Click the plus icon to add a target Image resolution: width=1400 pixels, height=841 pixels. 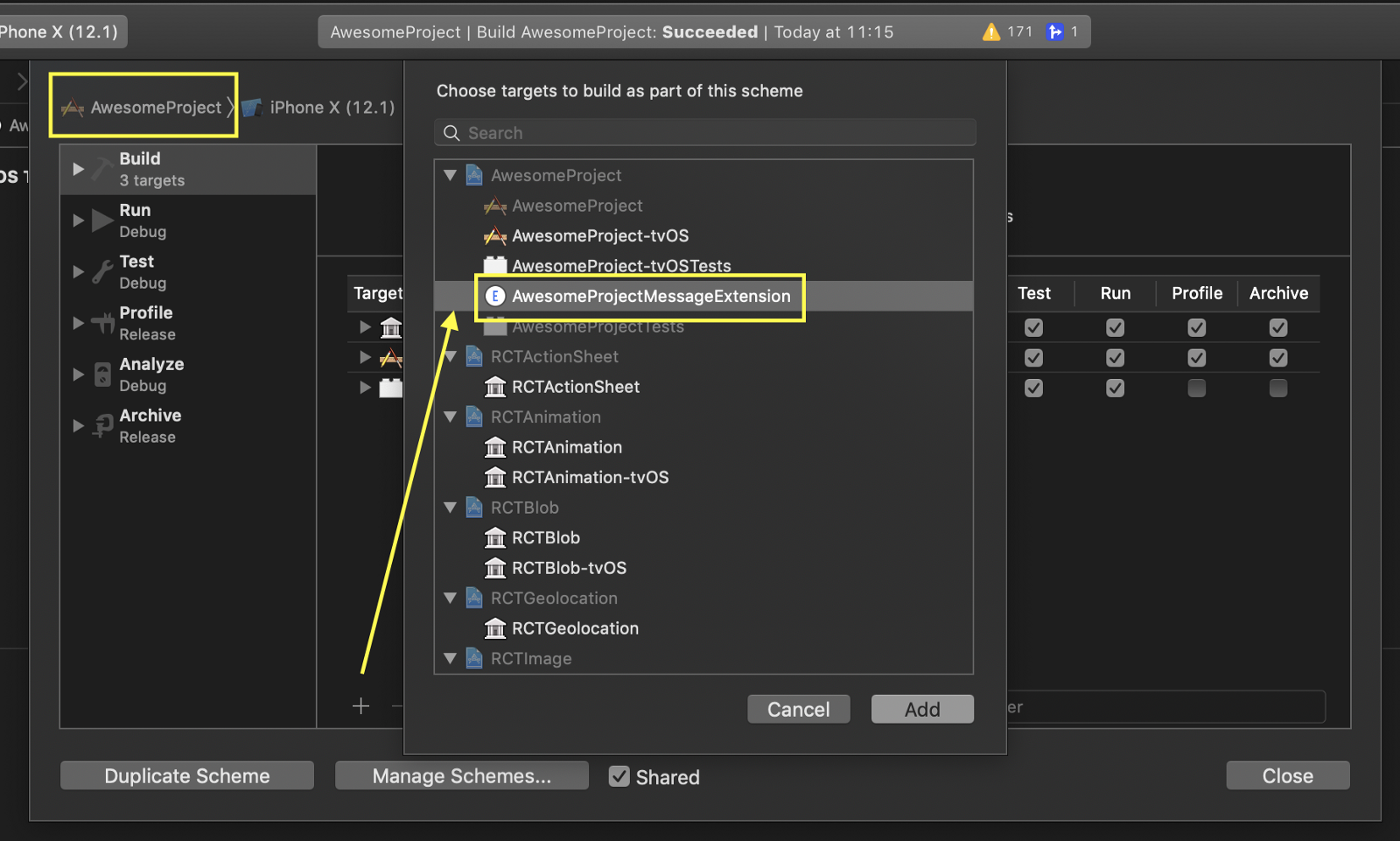click(360, 706)
